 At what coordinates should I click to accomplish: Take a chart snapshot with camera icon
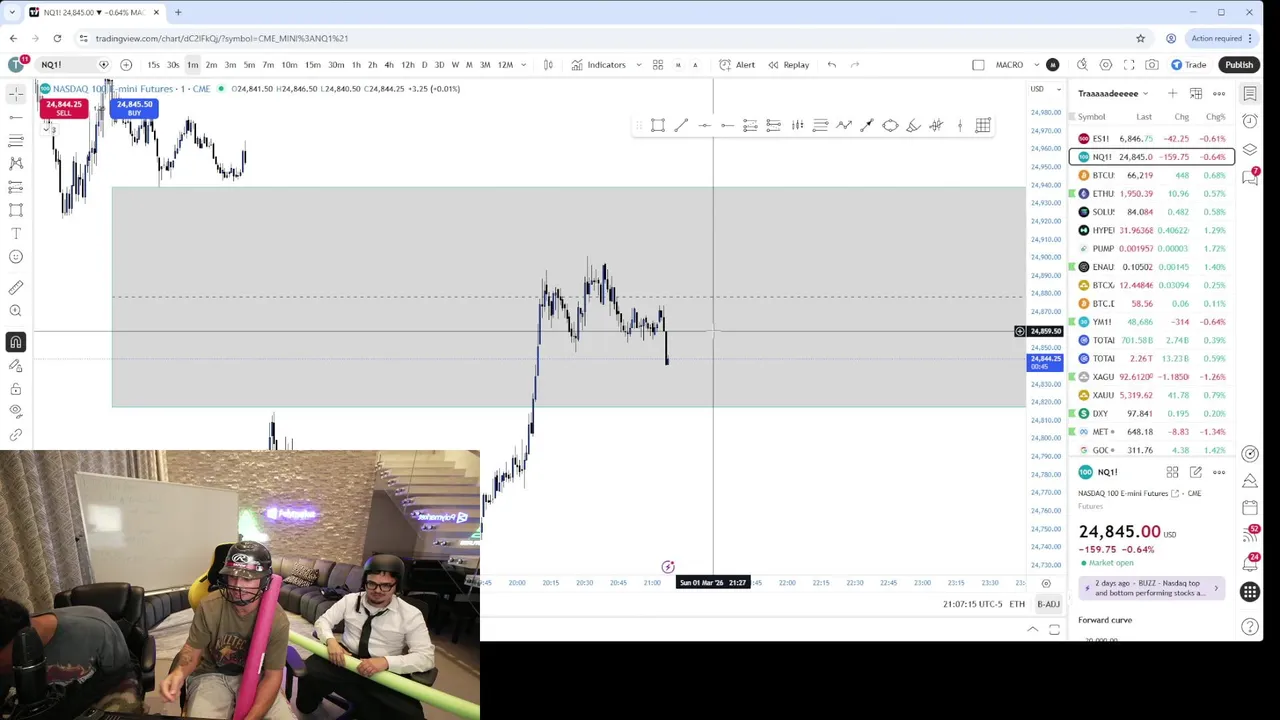coord(1152,65)
